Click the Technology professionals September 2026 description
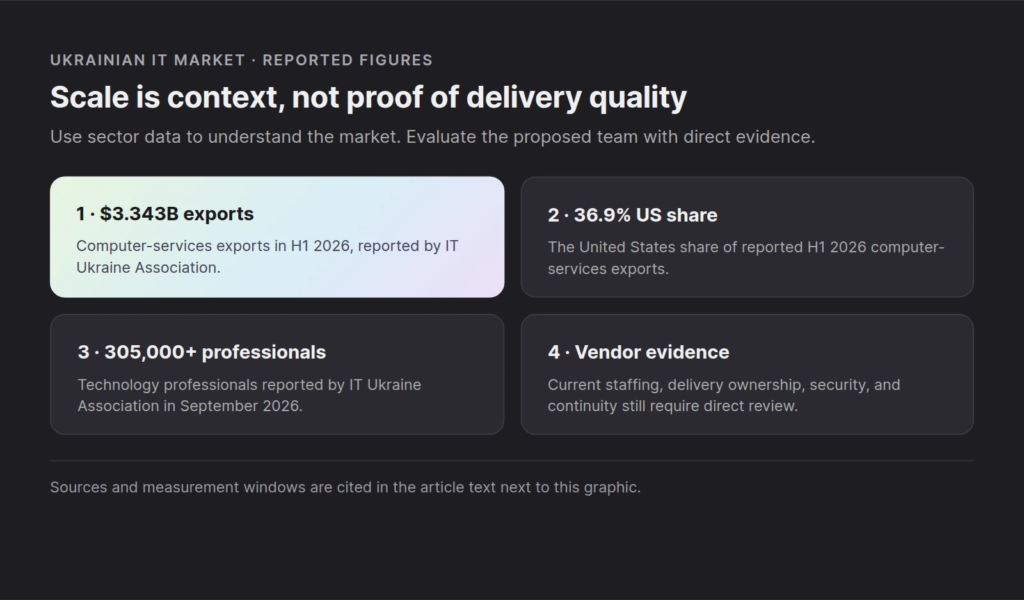 click(249, 395)
